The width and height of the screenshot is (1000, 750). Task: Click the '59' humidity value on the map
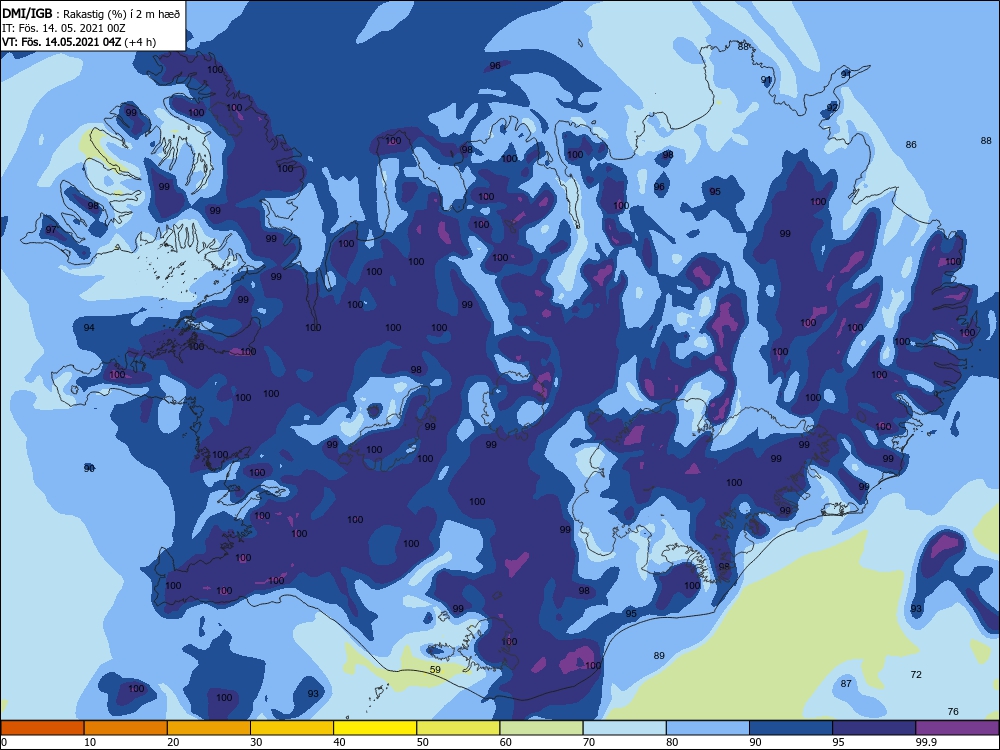pos(435,669)
